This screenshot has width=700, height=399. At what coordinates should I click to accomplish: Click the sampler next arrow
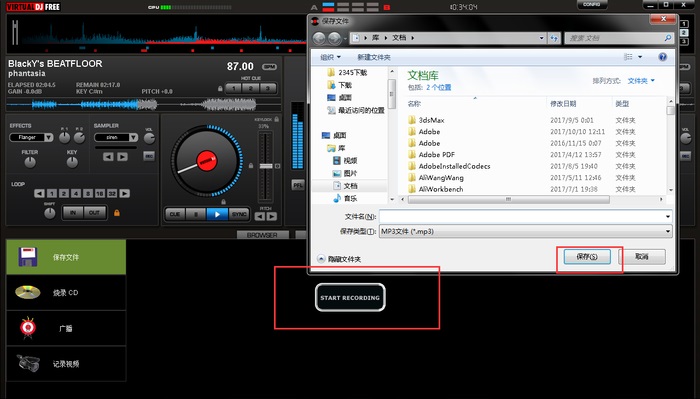(x=122, y=157)
